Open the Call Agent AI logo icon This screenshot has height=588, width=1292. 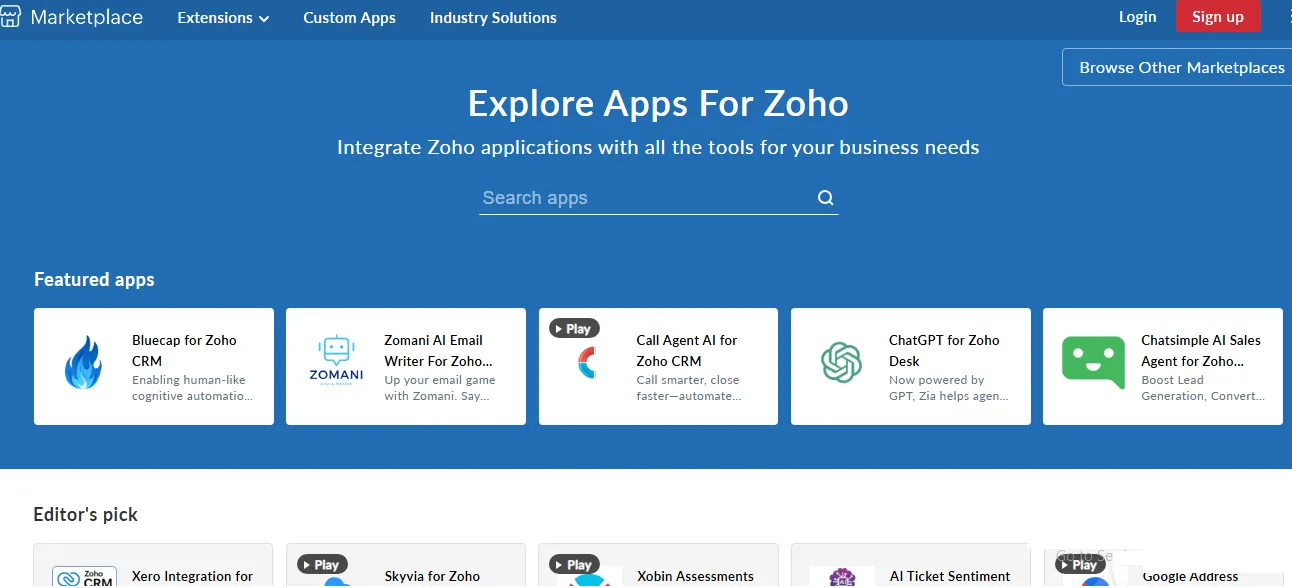(x=587, y=362)
